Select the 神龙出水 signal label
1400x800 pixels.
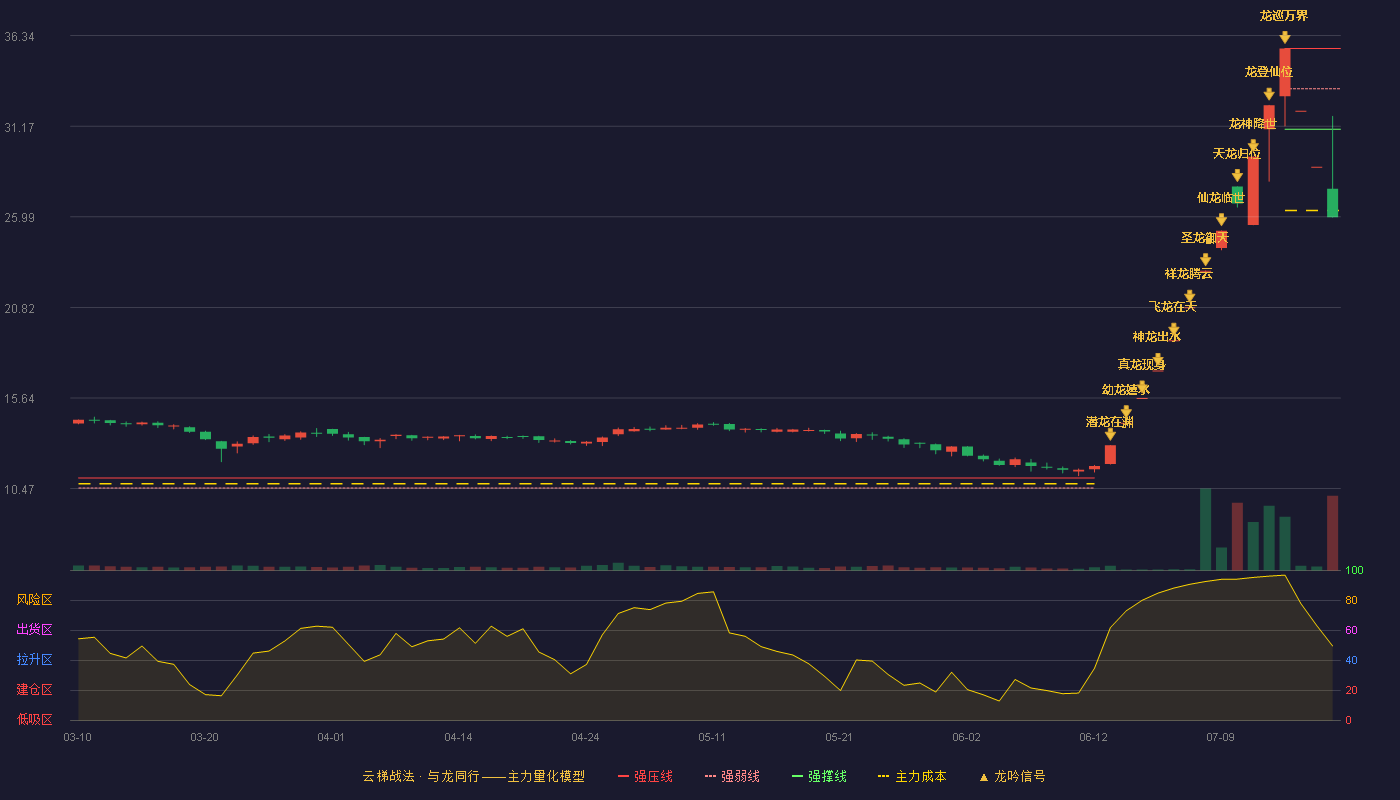point(1157,336)
